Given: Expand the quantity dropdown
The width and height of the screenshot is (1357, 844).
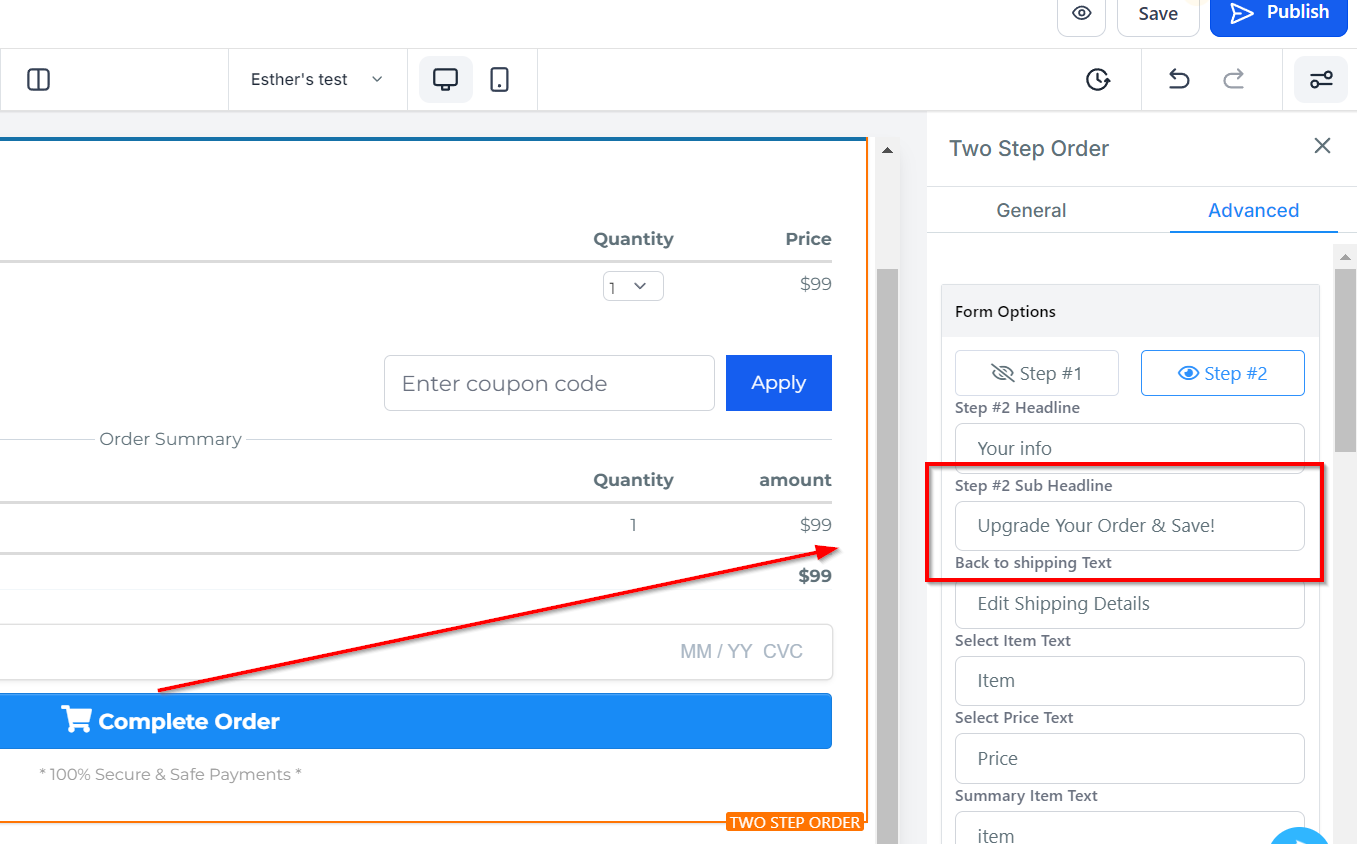Looking at the screenshot, I should 633,286.
